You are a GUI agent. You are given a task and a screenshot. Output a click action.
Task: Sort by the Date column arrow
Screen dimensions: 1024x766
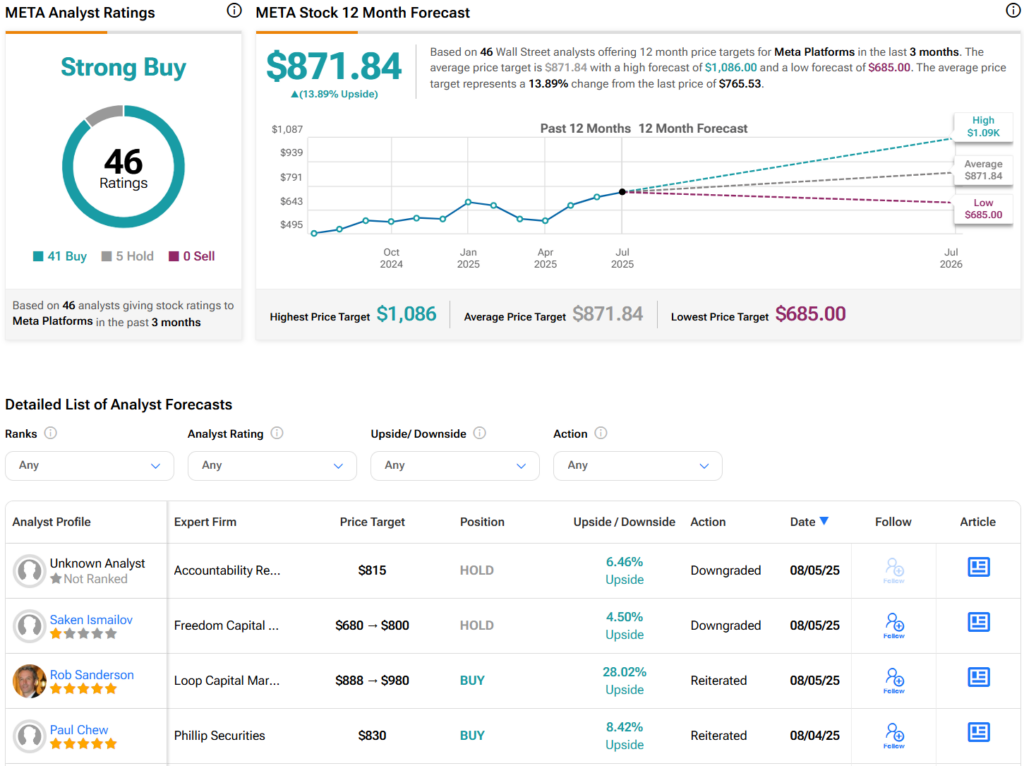(824, 521)
